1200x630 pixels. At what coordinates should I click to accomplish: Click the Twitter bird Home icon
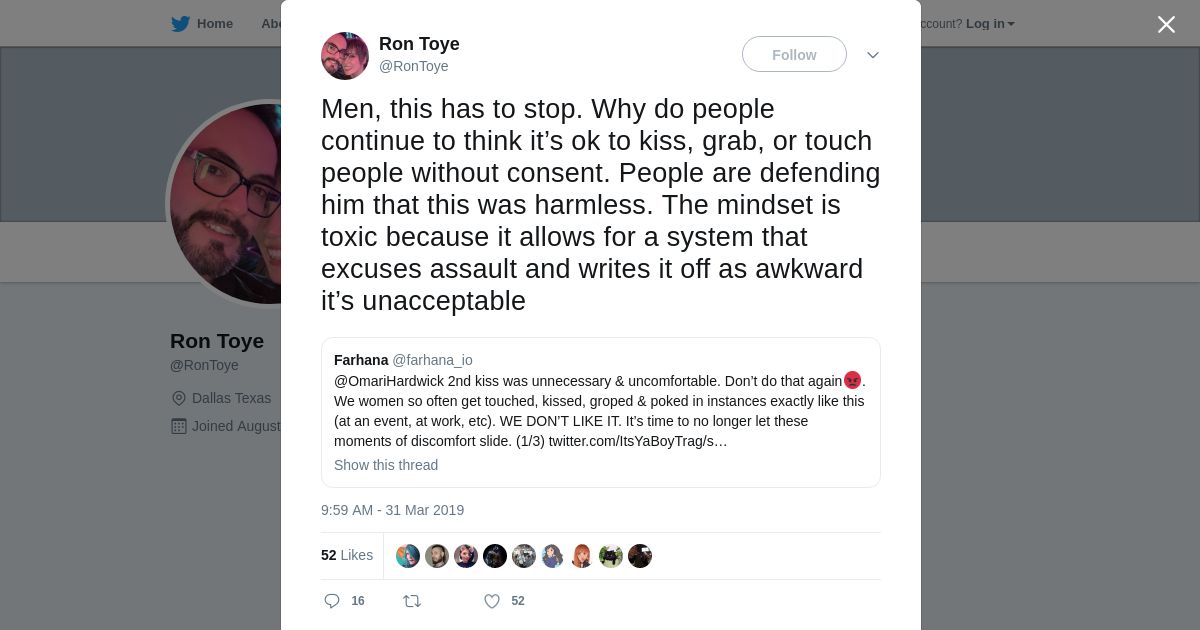(180, 24)
